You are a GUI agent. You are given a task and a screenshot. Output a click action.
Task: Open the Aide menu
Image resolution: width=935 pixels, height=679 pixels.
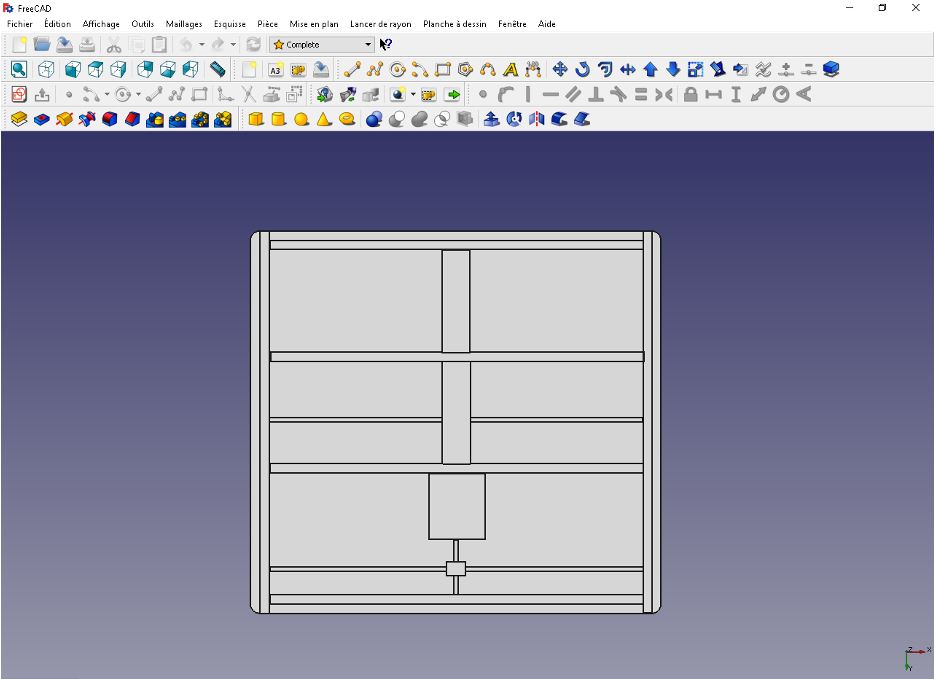click(x=546, y=24)
